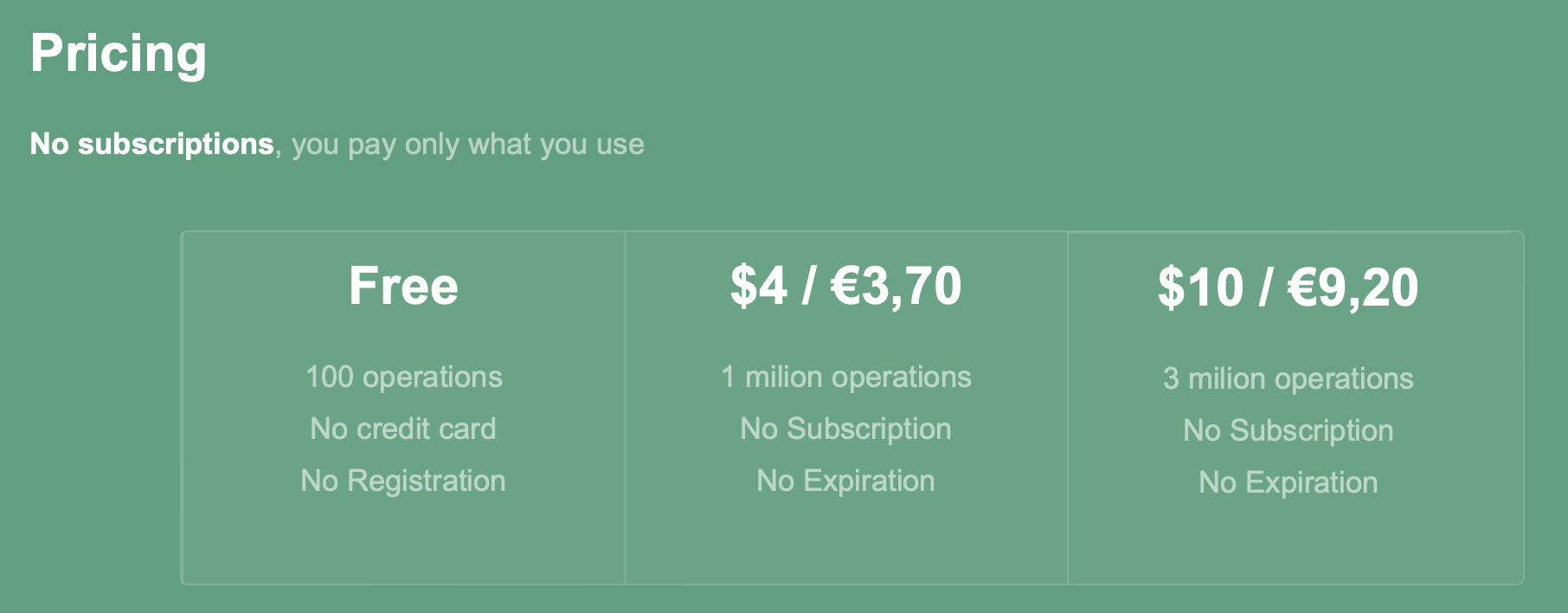Choose the $4 / €3,70 plan
This screenshot has height=613, width=1568.
click(x=845, y=287)
